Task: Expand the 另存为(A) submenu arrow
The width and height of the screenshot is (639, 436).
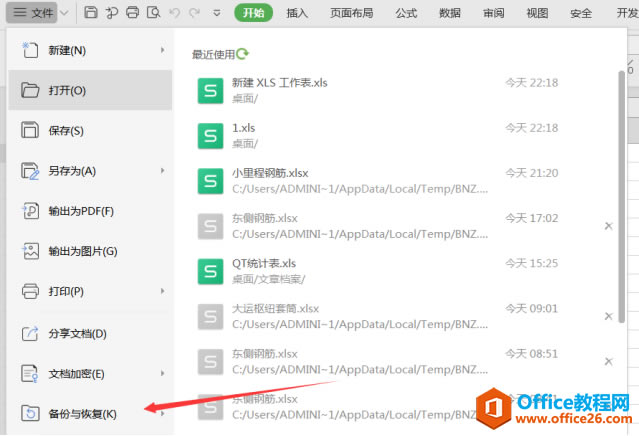Action: pos(163,171)
